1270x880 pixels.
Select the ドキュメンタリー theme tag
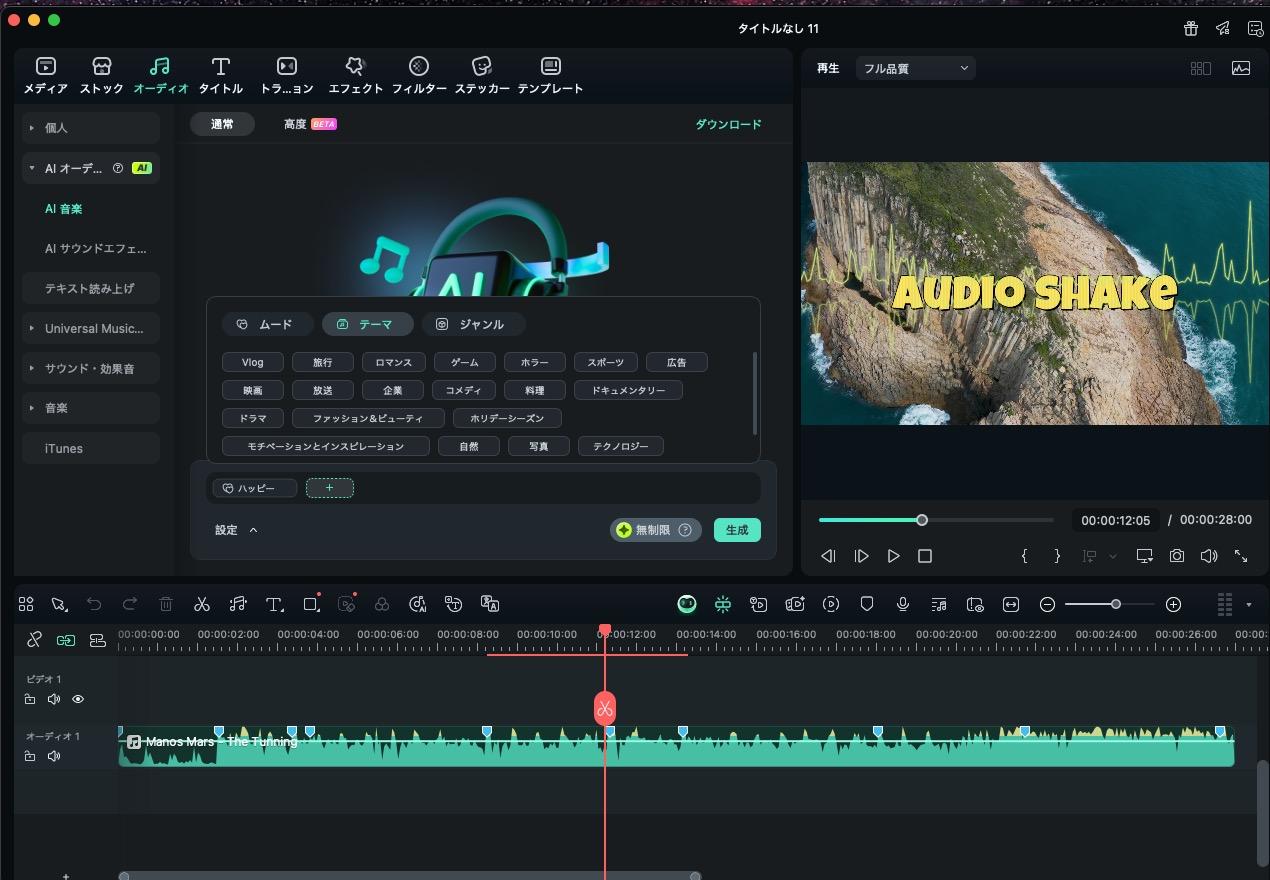(628, 390)
